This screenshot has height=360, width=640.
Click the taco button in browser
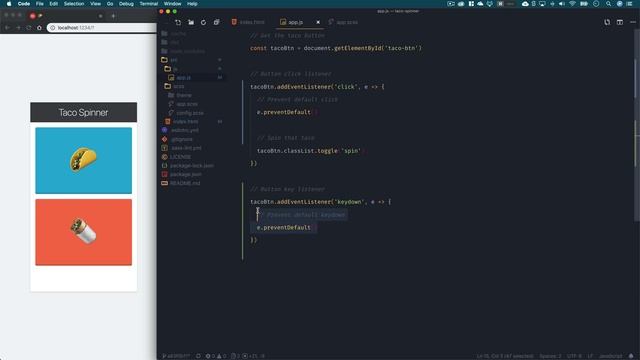coord(84,160)
